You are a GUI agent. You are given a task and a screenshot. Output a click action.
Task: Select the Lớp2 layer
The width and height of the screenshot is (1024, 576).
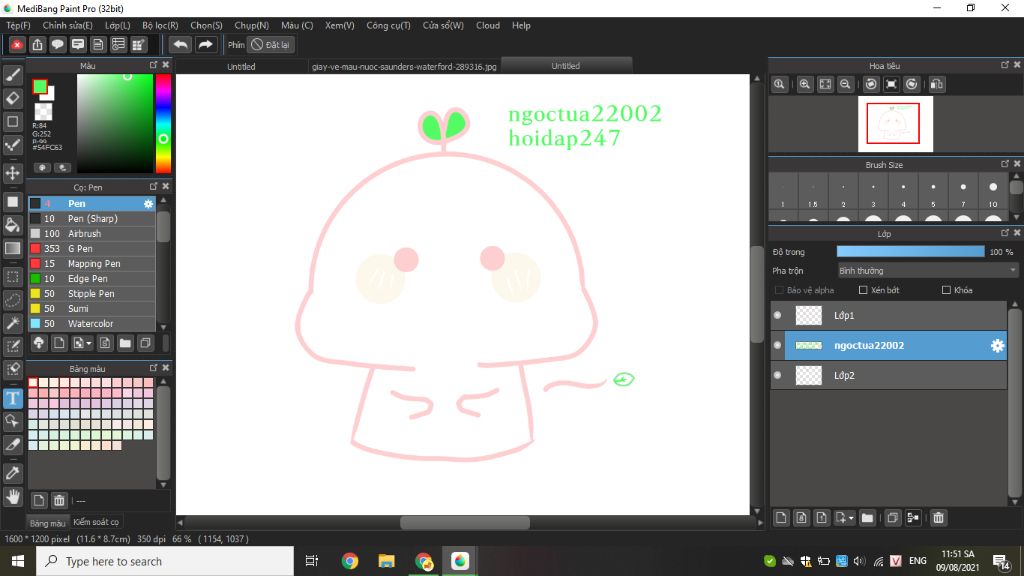888,376
